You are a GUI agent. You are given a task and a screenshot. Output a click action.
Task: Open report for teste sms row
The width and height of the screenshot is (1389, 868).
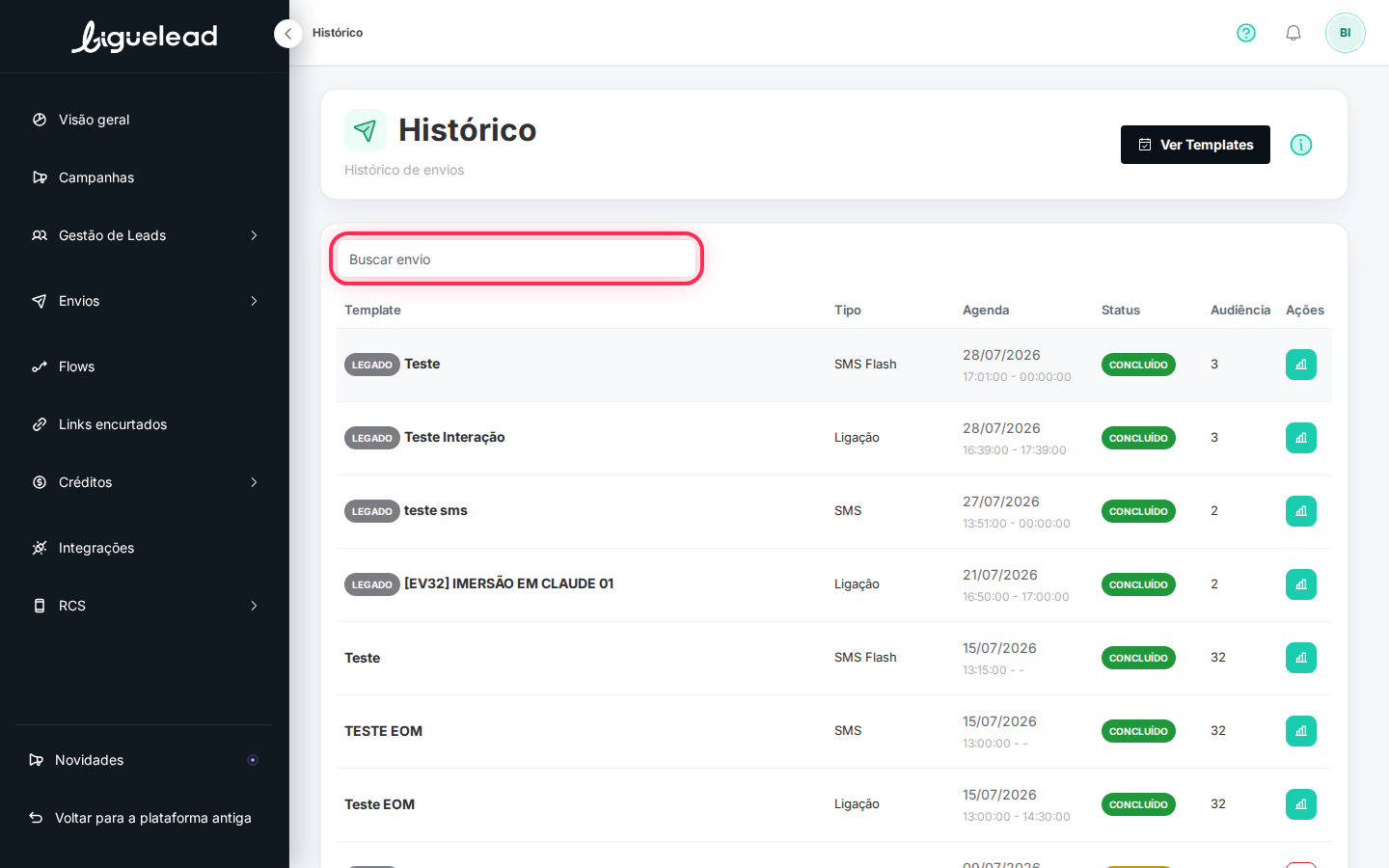[1301, 511]
